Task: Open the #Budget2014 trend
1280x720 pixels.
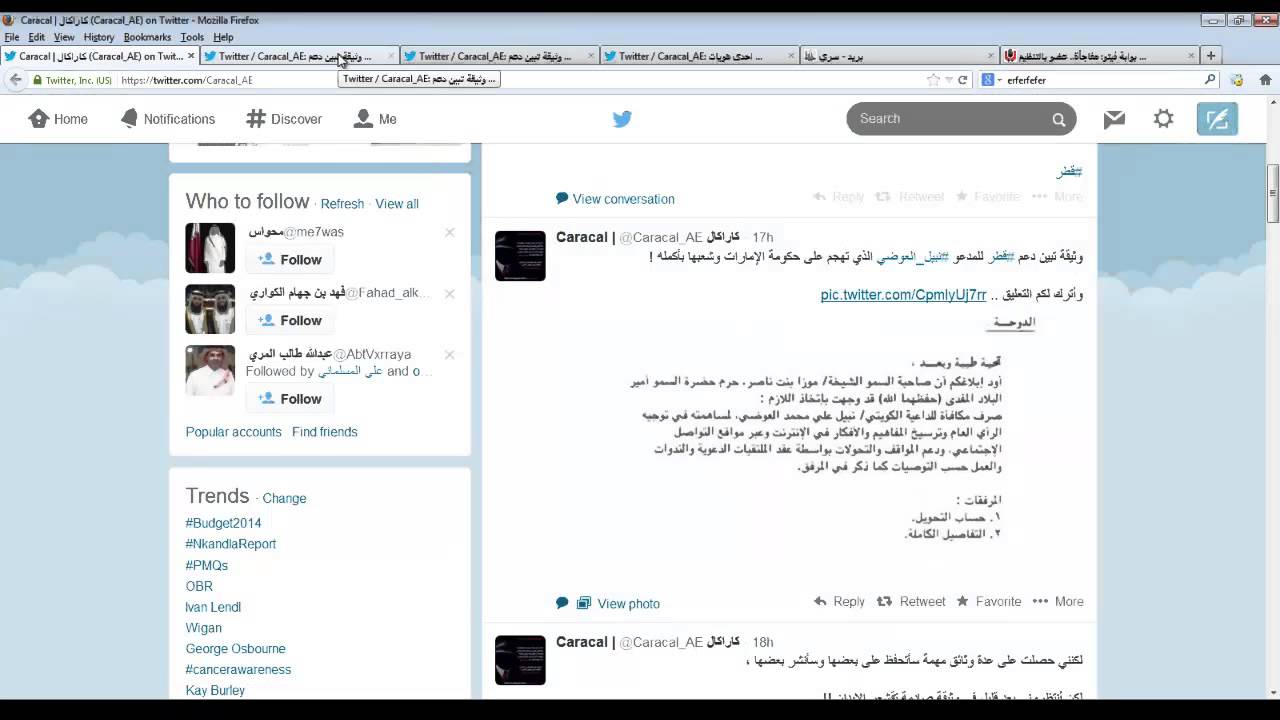Action: 223,523
